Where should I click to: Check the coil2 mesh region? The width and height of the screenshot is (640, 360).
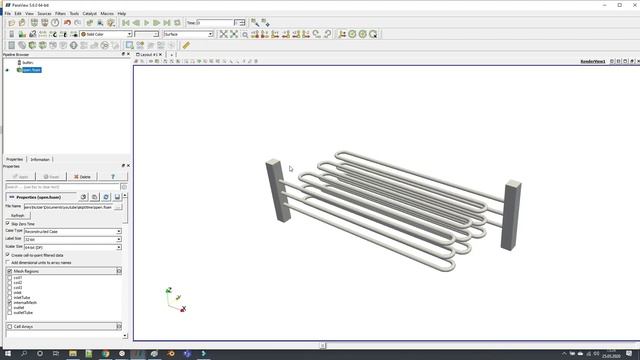coord(10,282)
